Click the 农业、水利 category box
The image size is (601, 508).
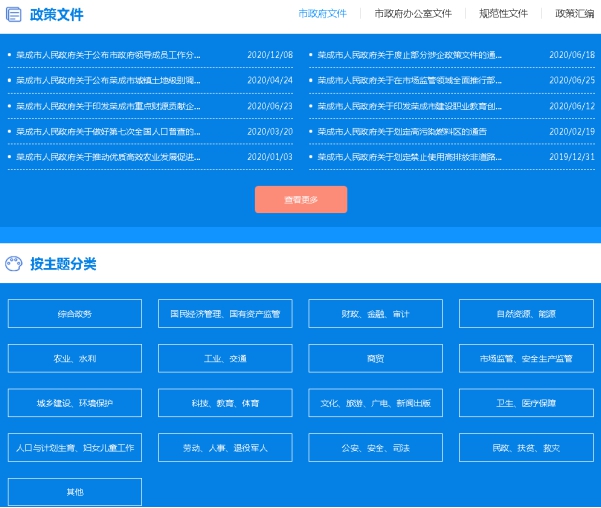point(75,358)
